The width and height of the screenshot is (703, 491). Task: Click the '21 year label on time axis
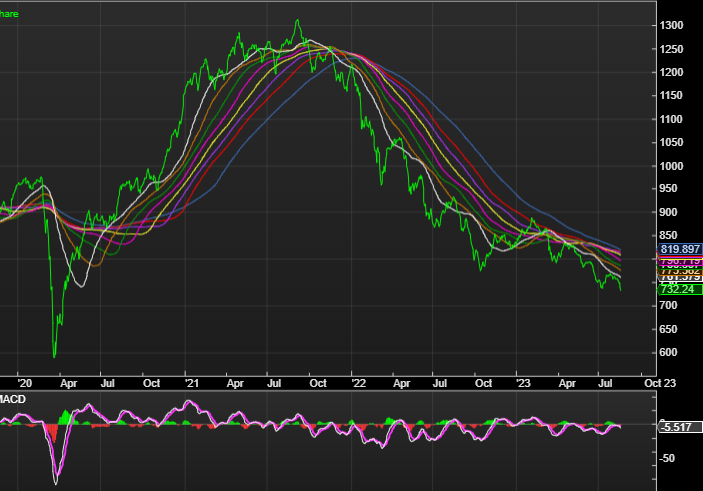(x=192, y=383)
